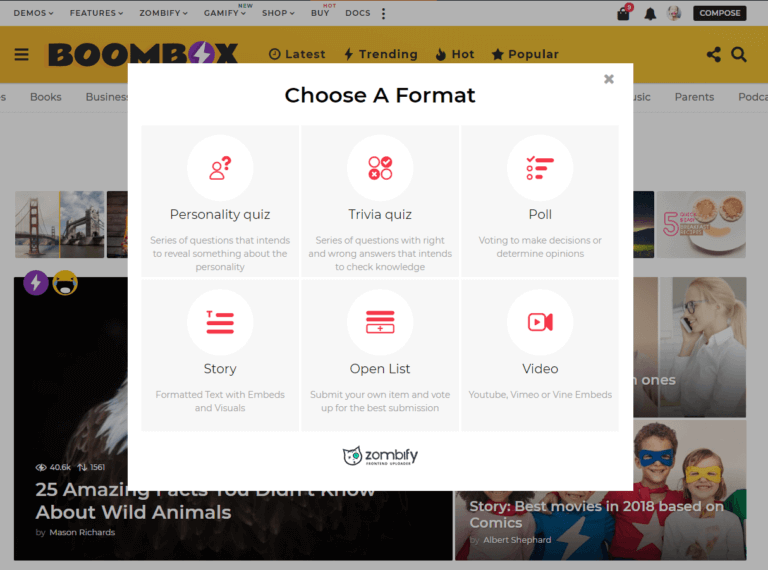Click the COMPOSE button
Image resolution: width=768 pixels, height=570 pixels.
click(720, 13)
